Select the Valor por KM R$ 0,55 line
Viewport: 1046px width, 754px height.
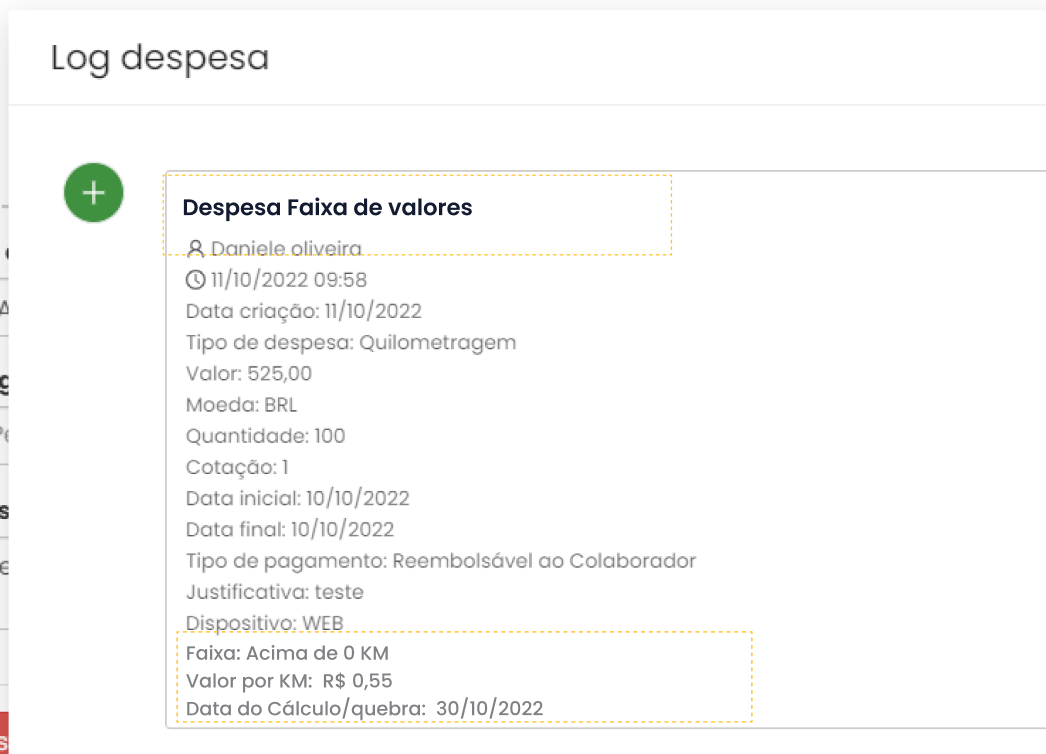pos(290,681)
